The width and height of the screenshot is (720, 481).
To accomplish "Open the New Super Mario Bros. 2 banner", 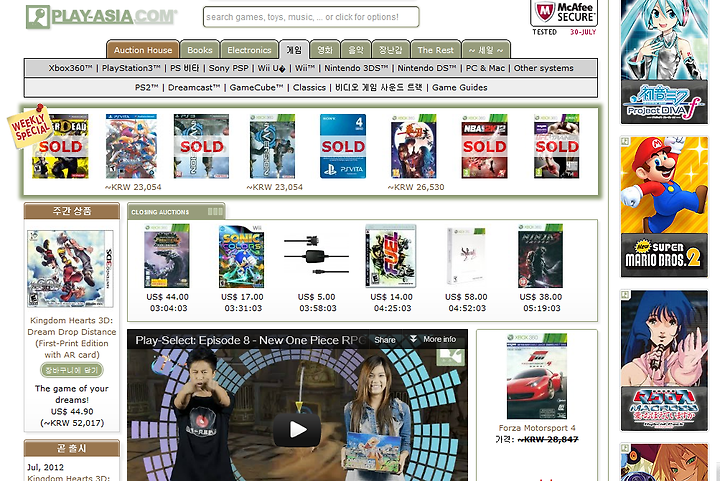I will coord(664,207).
